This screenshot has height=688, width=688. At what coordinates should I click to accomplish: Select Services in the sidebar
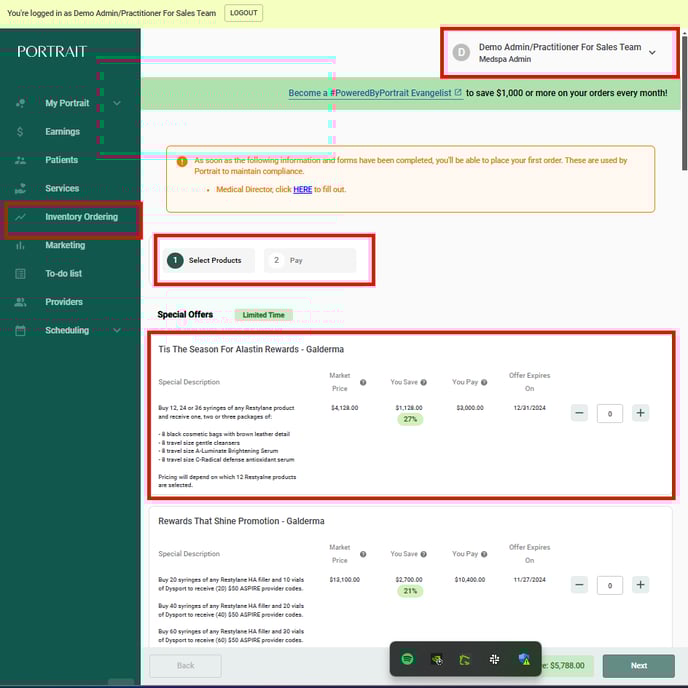click(x=62, y=188)
